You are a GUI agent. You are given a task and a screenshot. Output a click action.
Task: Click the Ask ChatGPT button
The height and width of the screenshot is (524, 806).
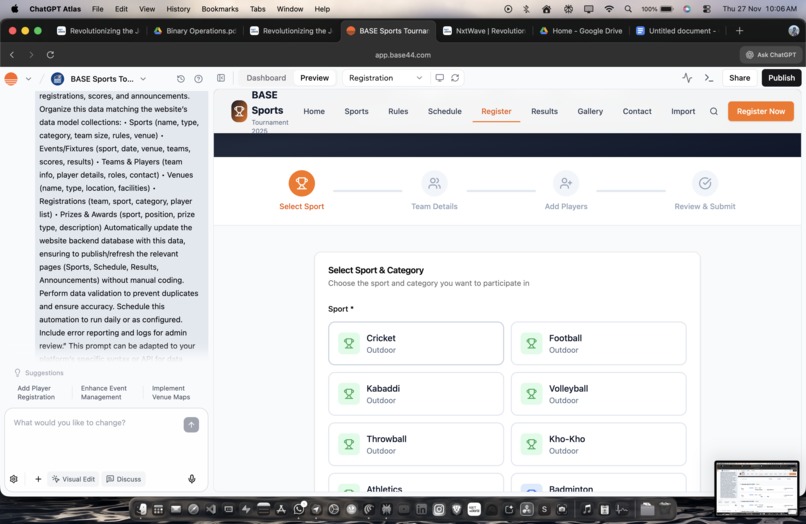(x=771, y=55)
